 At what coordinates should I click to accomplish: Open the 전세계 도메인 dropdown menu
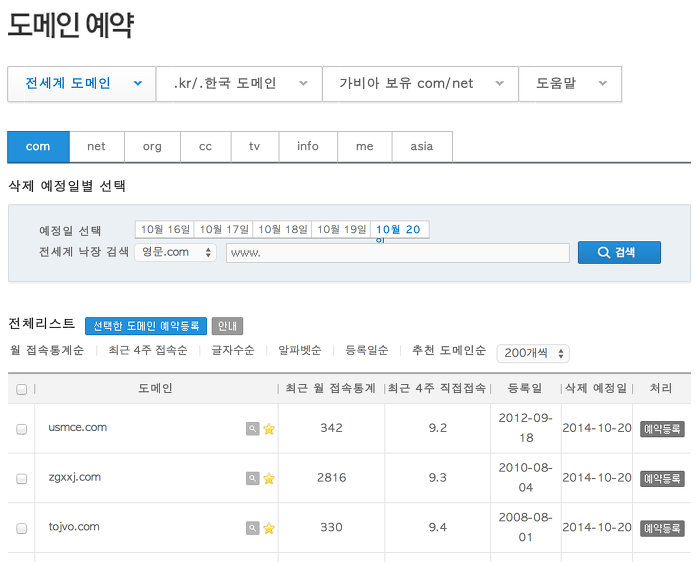pyautogui.click(x=82, y=84)
